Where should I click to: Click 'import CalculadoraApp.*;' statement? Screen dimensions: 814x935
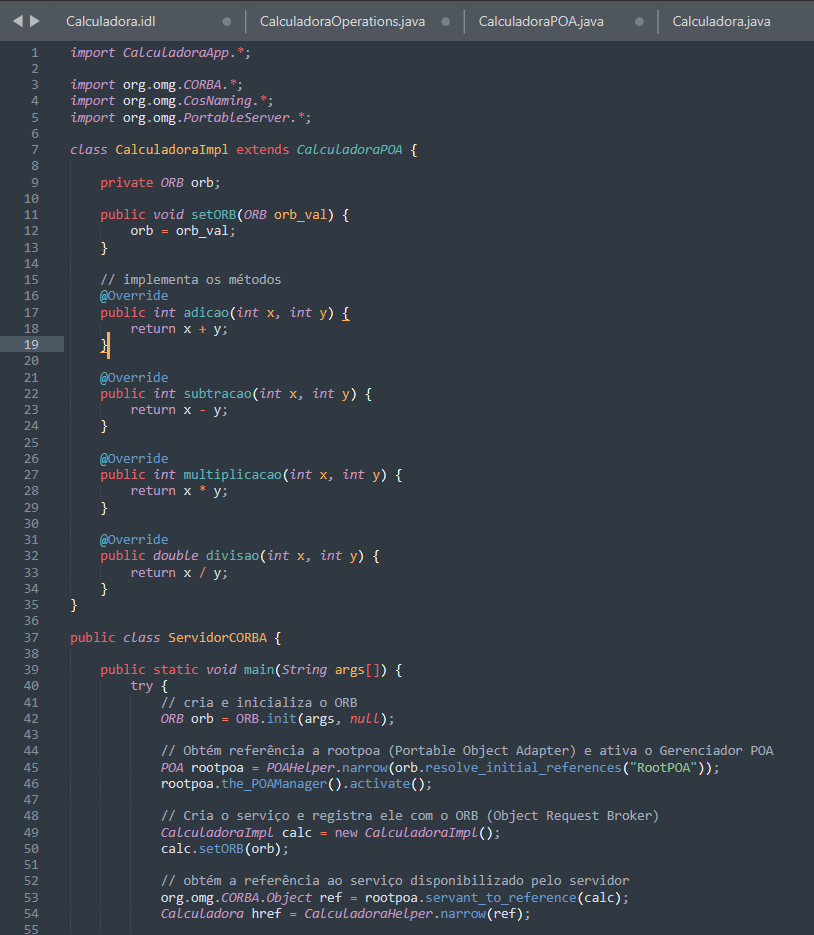point(160,52)
